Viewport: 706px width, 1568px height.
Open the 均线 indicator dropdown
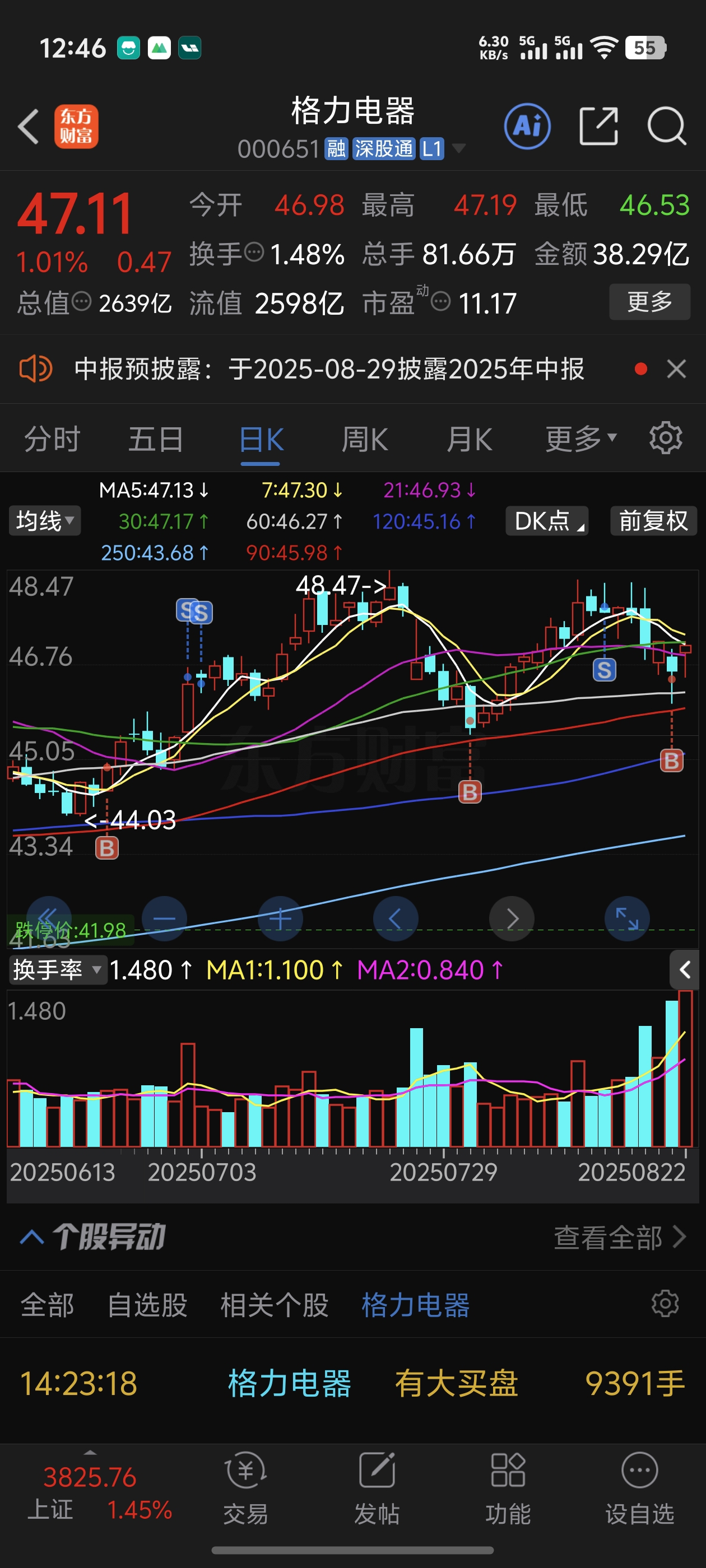click(x=44, y=521)
